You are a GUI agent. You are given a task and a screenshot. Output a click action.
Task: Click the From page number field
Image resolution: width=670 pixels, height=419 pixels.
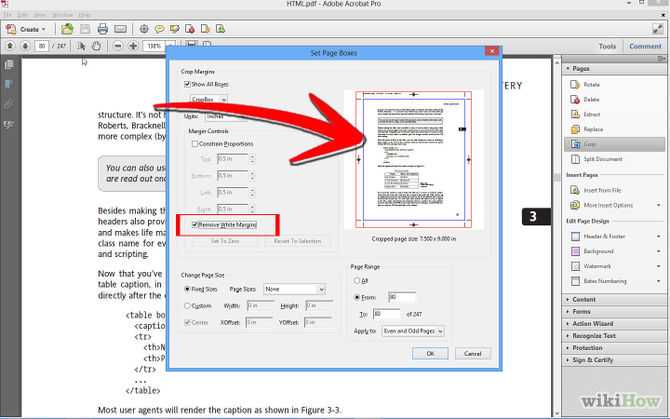402,297
